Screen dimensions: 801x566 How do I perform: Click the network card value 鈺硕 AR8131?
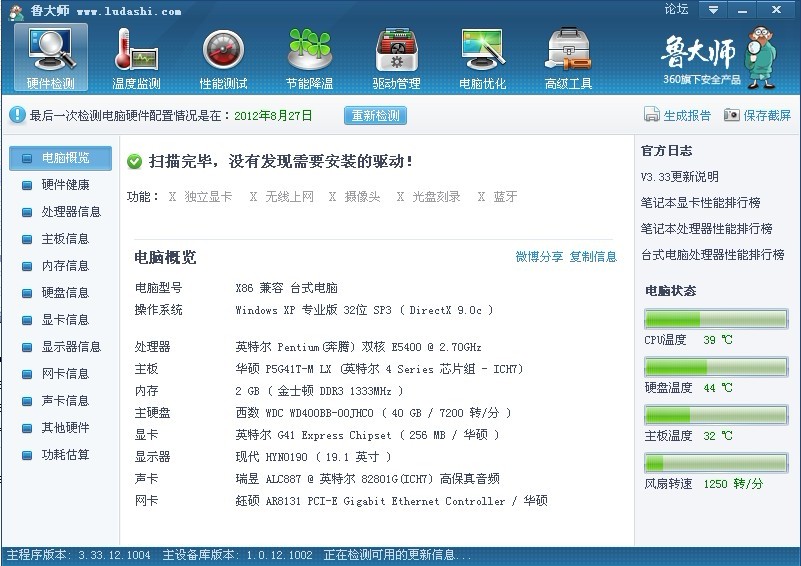click(x=391, y=501)
